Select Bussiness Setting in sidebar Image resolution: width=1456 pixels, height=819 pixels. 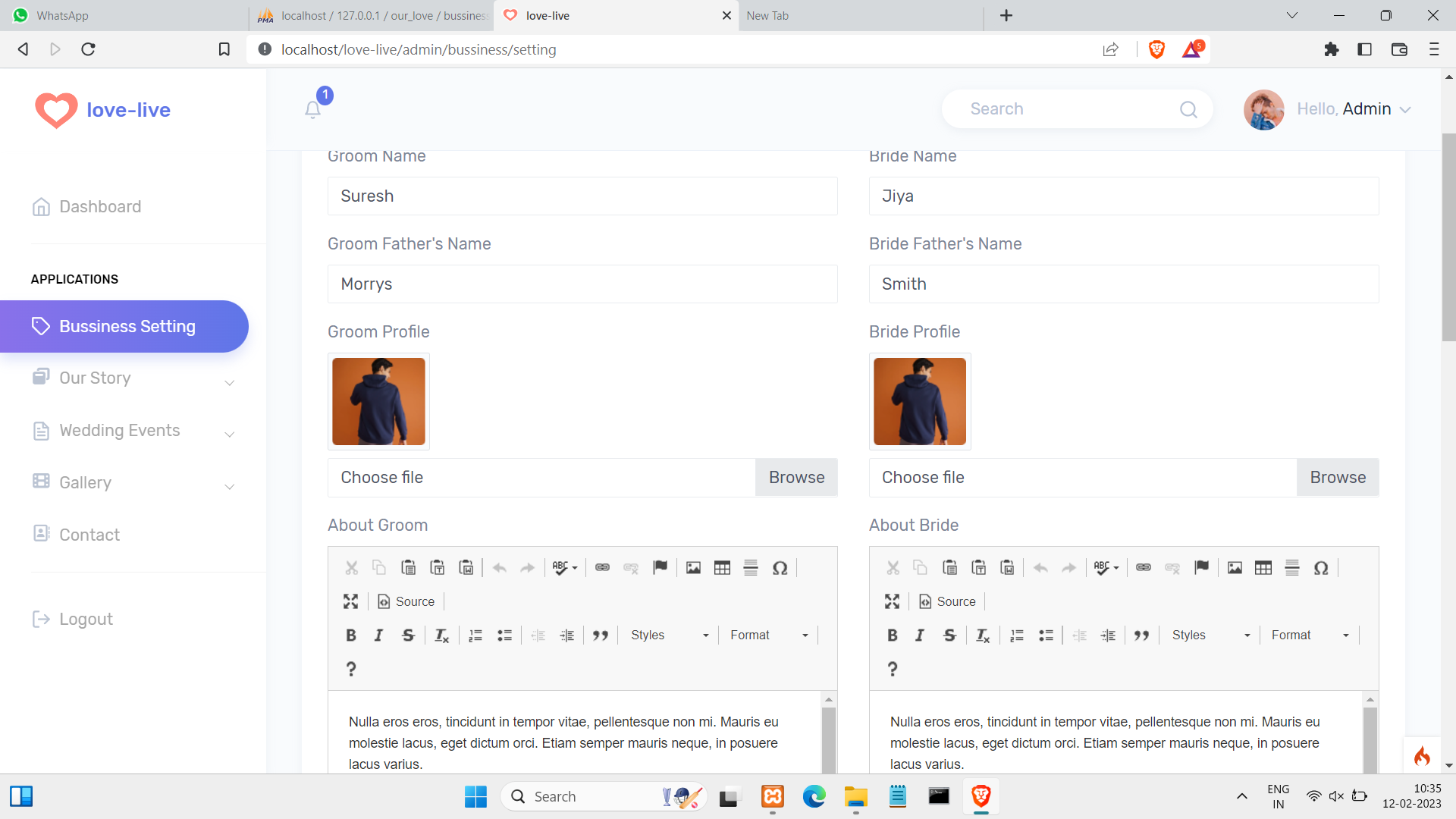click(x=124, y=327)
